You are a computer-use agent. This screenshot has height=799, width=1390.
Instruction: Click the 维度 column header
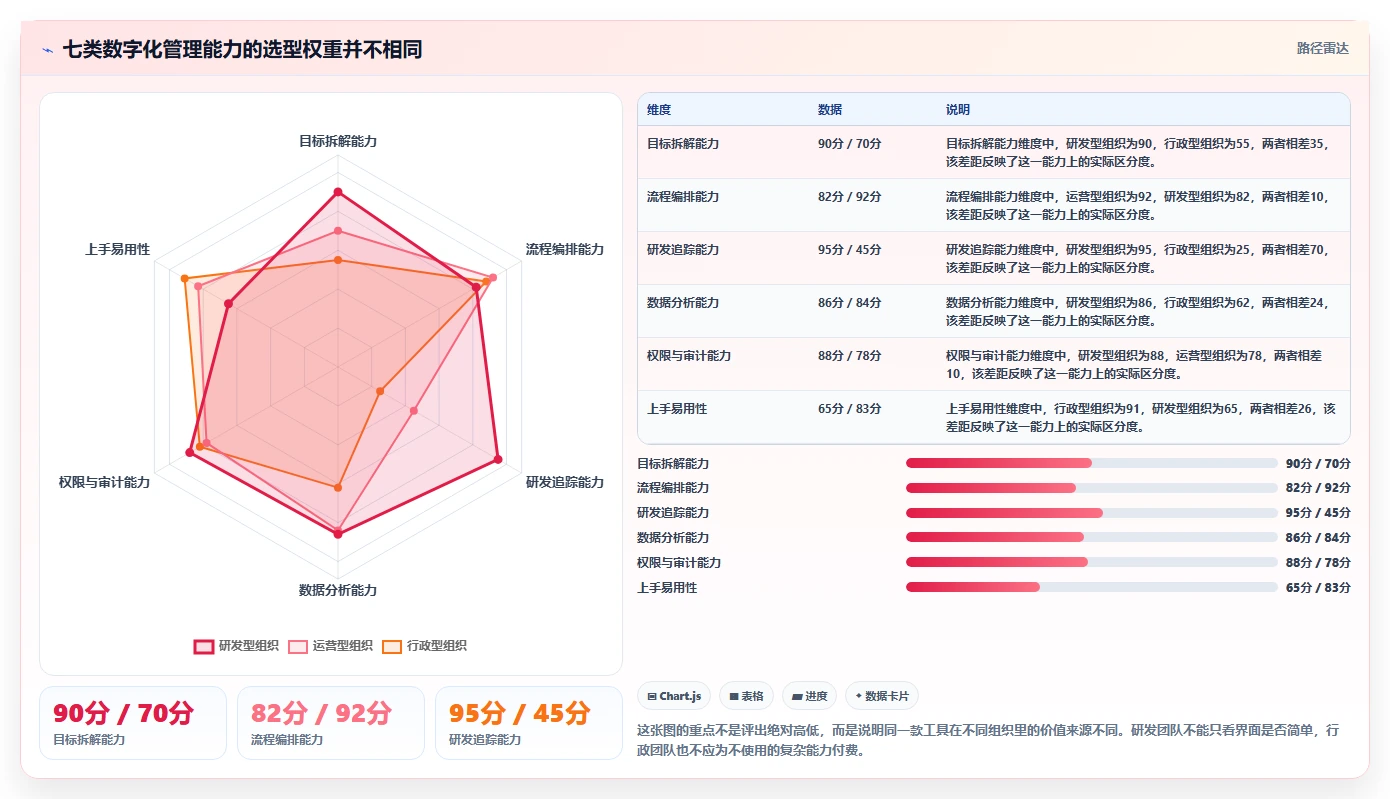659,110
